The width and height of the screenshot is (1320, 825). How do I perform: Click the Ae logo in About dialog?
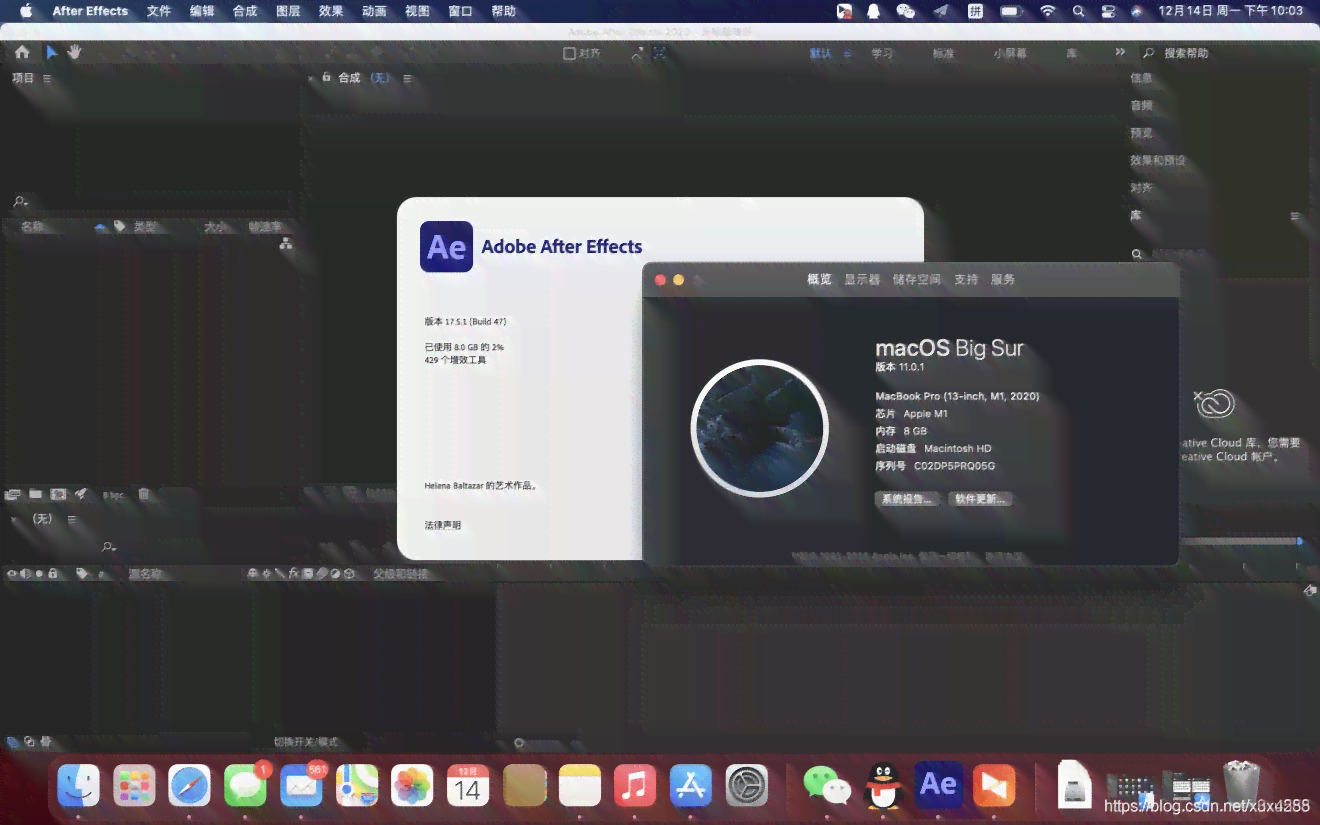(x=446, y=247)
